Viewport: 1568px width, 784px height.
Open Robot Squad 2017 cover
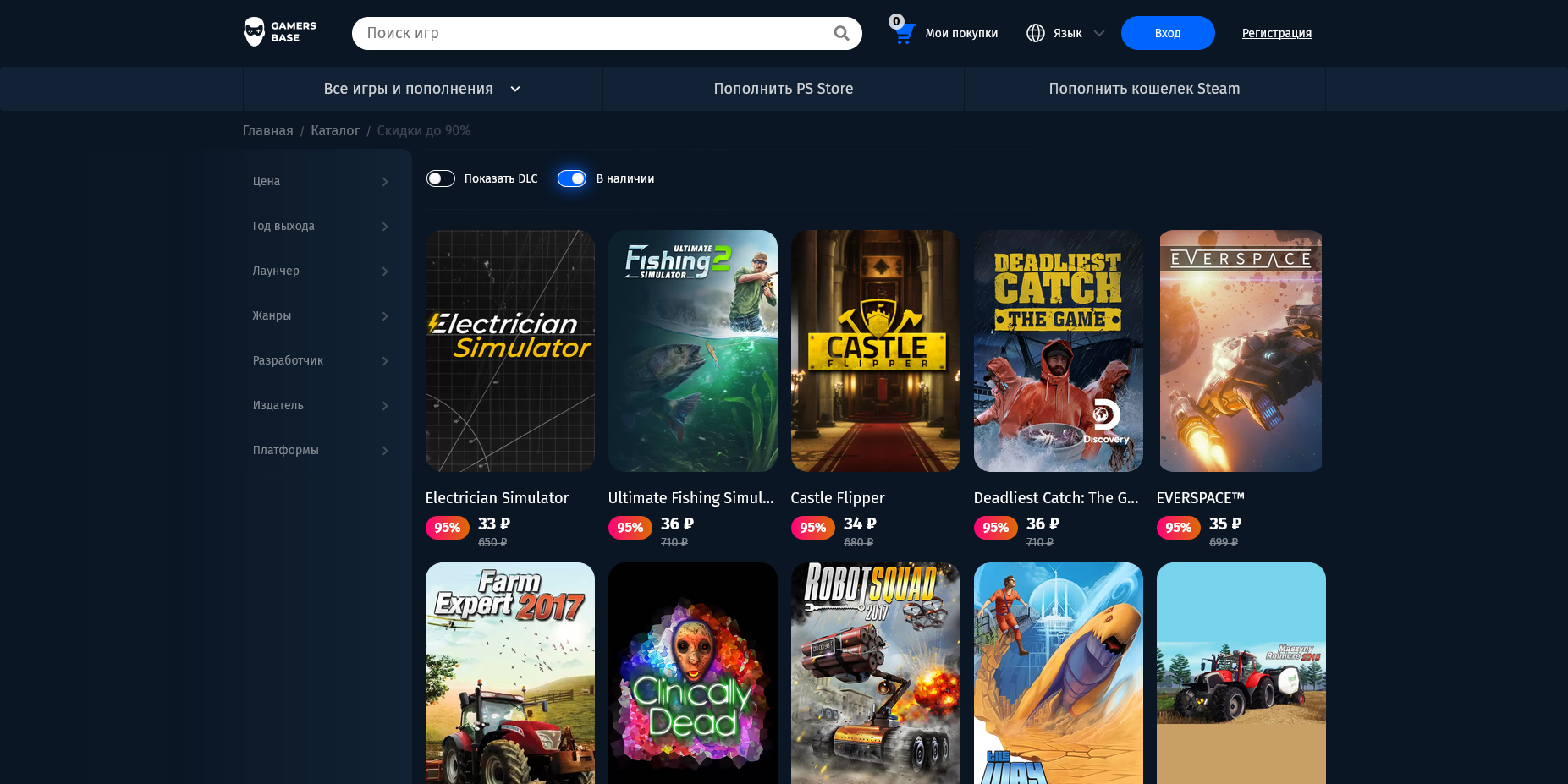click(x=876, y=673)
